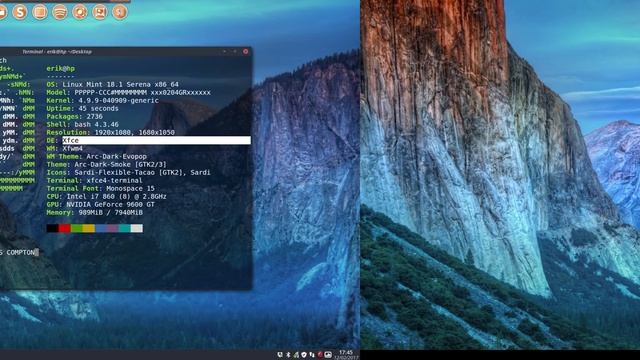Click the WM "Xfwm4" text
This screenshot has width=640, height=360.
click(72, 149)
